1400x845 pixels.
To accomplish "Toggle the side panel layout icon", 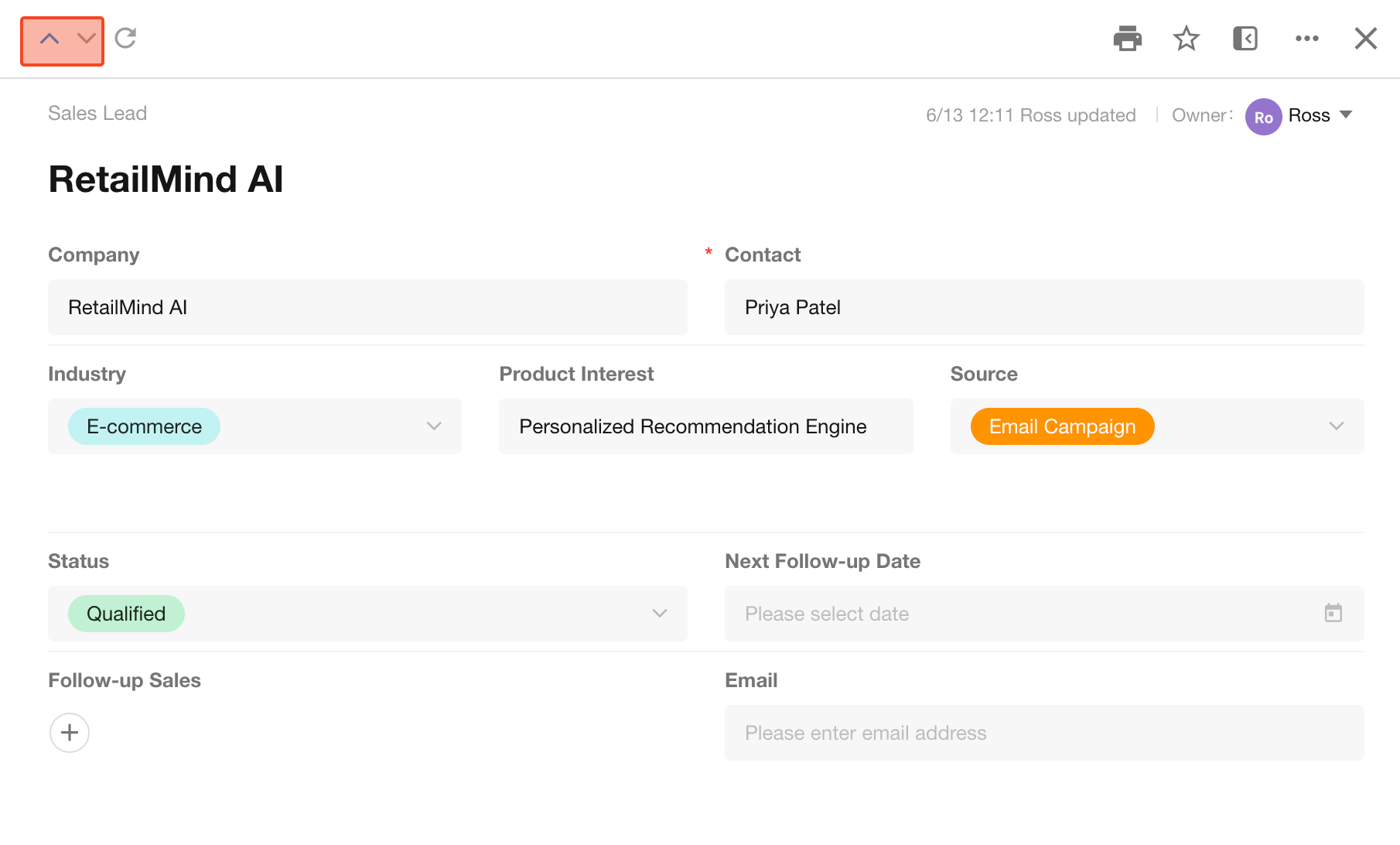I will pyautogui.click(x=1245, y=38).
